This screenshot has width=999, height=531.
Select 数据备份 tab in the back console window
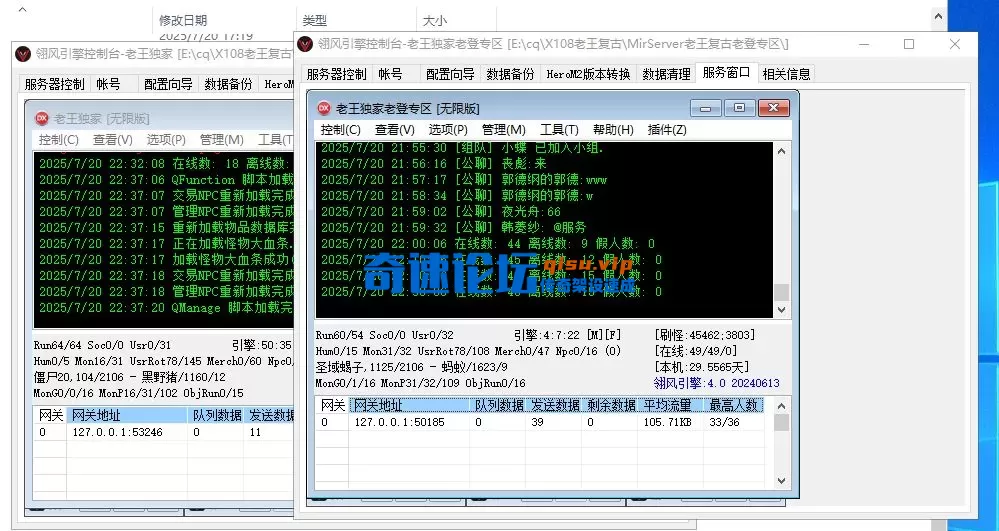pos(228,84)
